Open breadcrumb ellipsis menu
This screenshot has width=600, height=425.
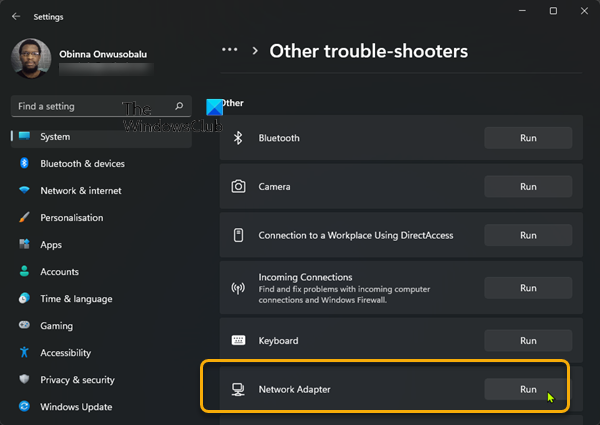pos(230,50)
